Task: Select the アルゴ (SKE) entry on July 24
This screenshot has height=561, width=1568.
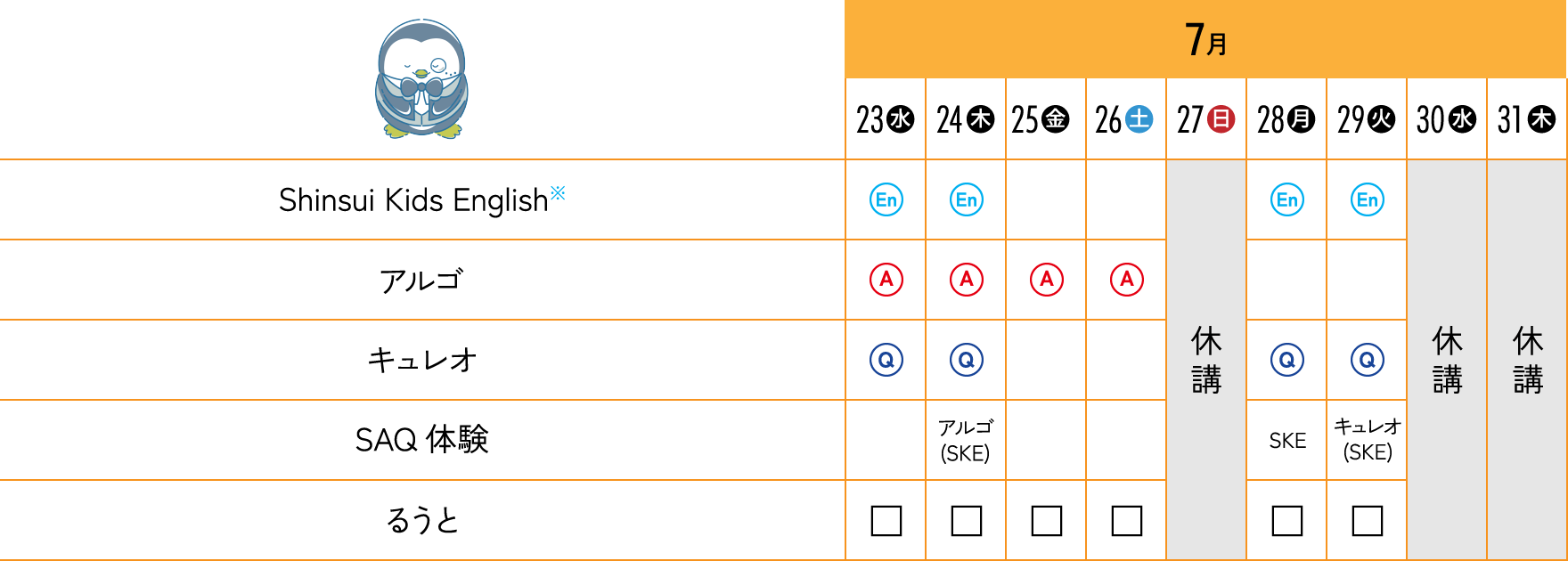Action: (966, 441)
